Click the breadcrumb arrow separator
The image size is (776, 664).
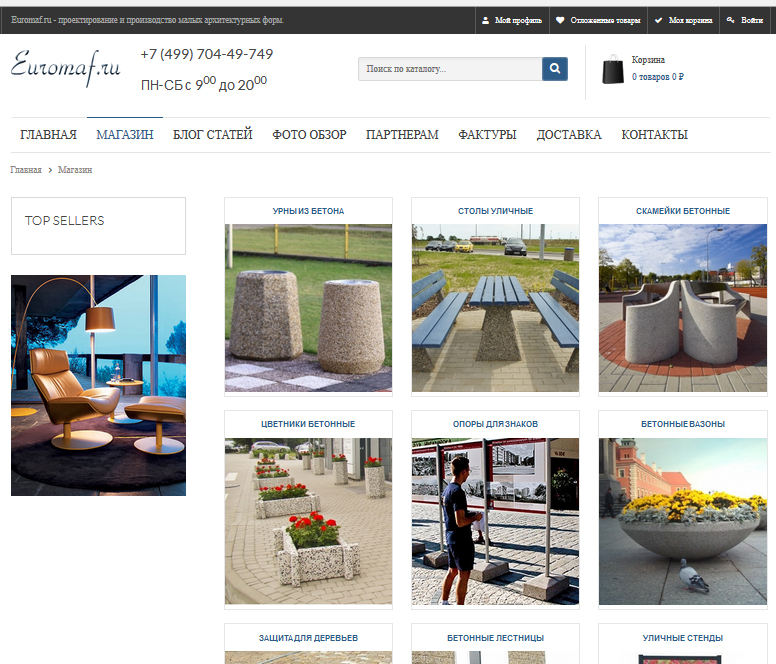(50, 170)
